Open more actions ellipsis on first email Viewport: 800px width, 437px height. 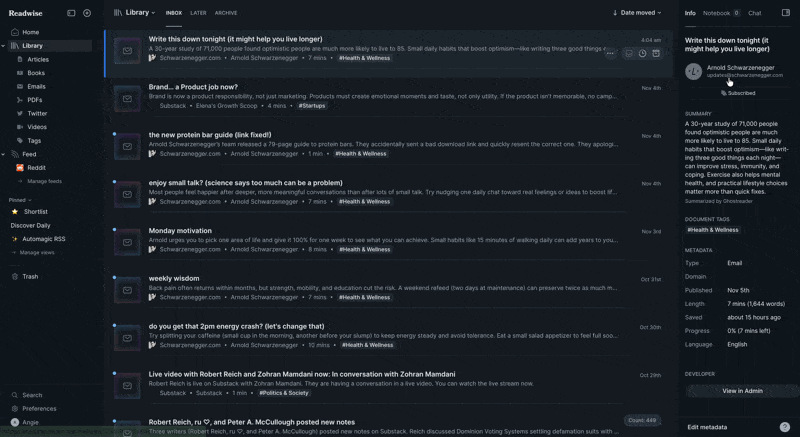pos(610,54)
